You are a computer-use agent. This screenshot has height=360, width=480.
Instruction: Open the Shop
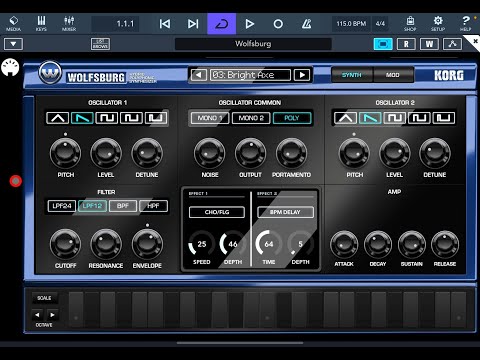(x=410, y=24)
